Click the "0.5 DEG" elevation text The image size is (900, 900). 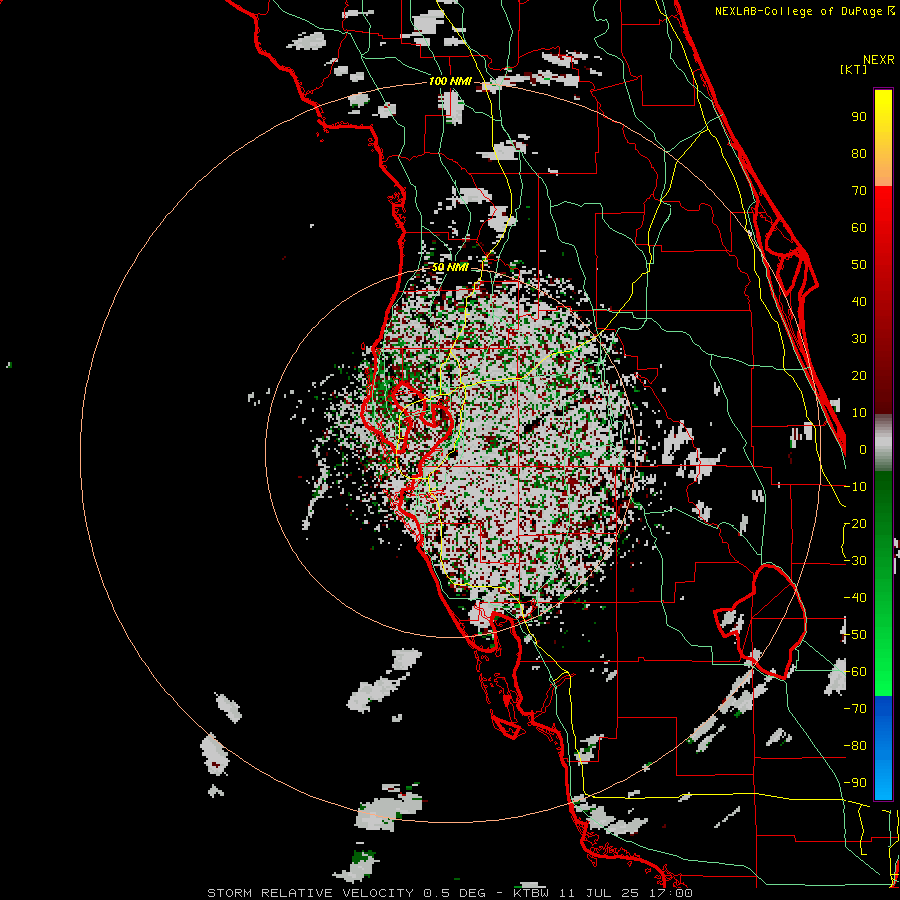[x=455, y=893]
